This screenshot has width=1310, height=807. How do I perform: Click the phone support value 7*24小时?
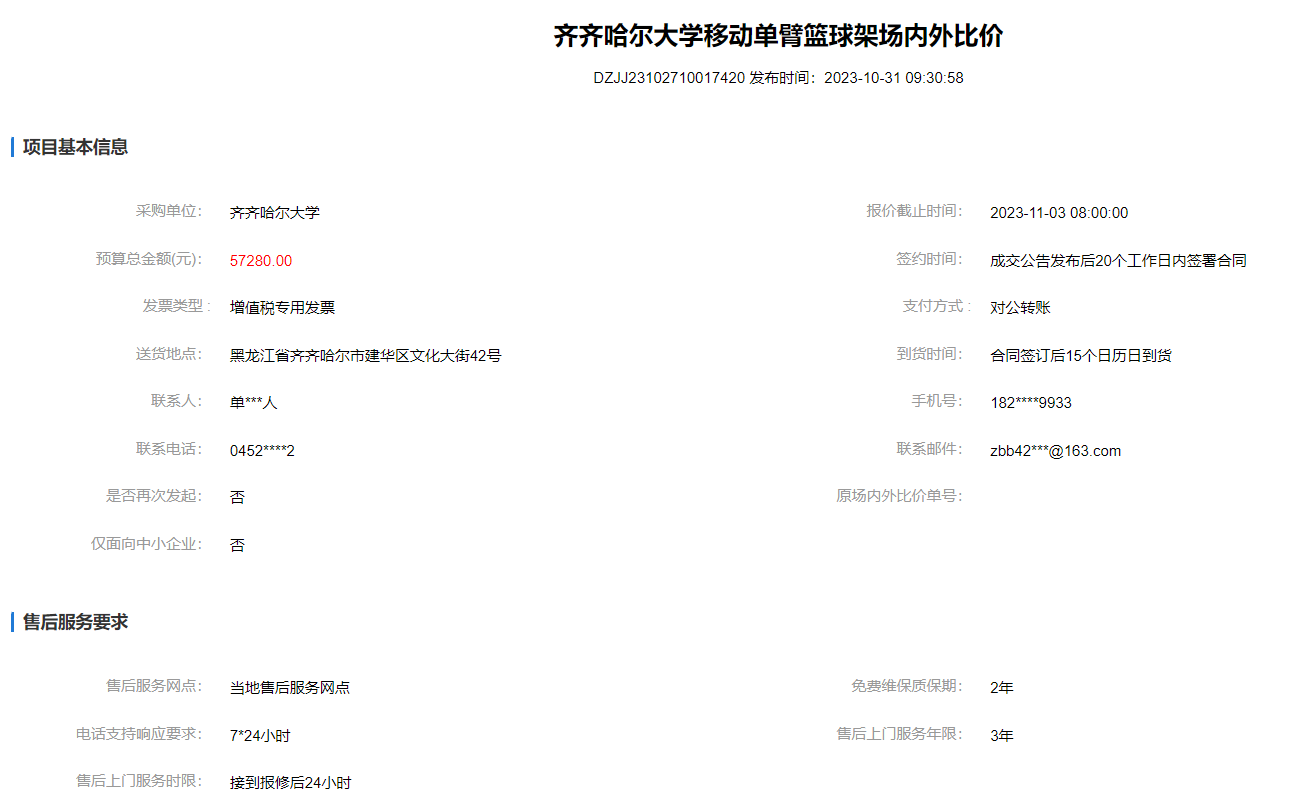260,736
